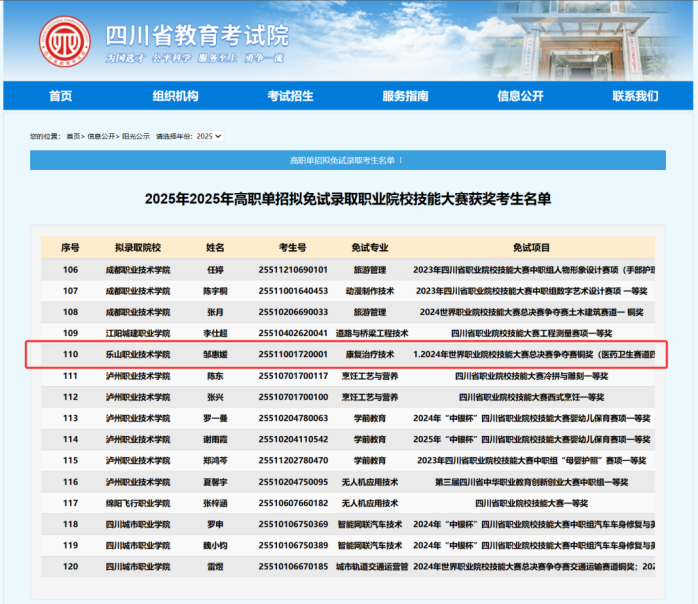
Task: Open the 联系我们 navigation menu
Action: (x=635, y=96)
